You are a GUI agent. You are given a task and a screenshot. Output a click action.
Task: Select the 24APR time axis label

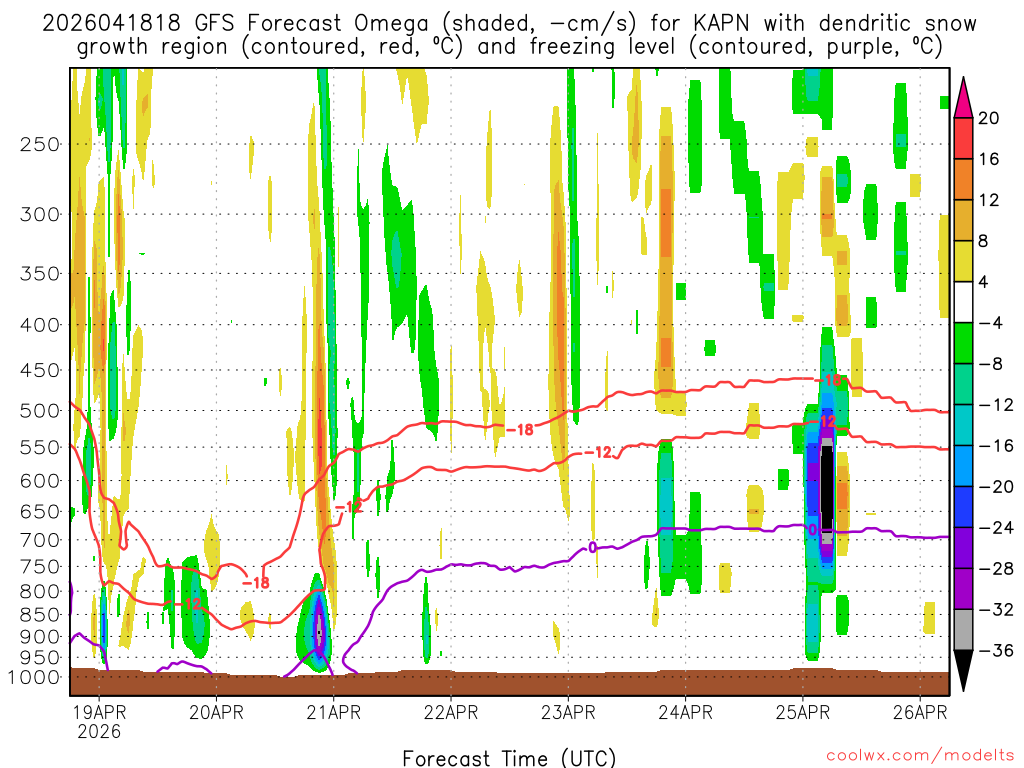coord(685,712)
